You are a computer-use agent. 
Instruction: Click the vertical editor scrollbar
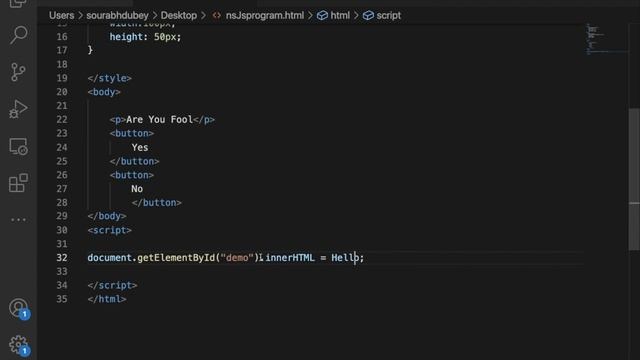pos(634,180)
